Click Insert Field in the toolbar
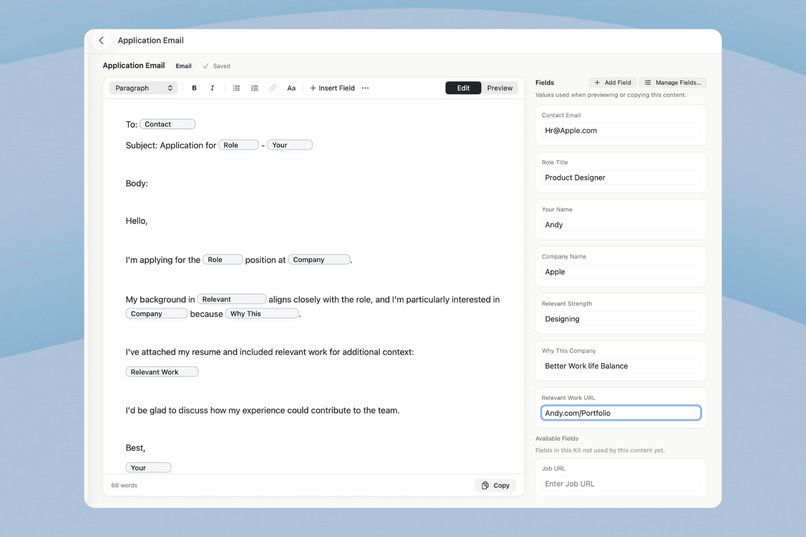The image size is (806, 537). click(332, 88)
